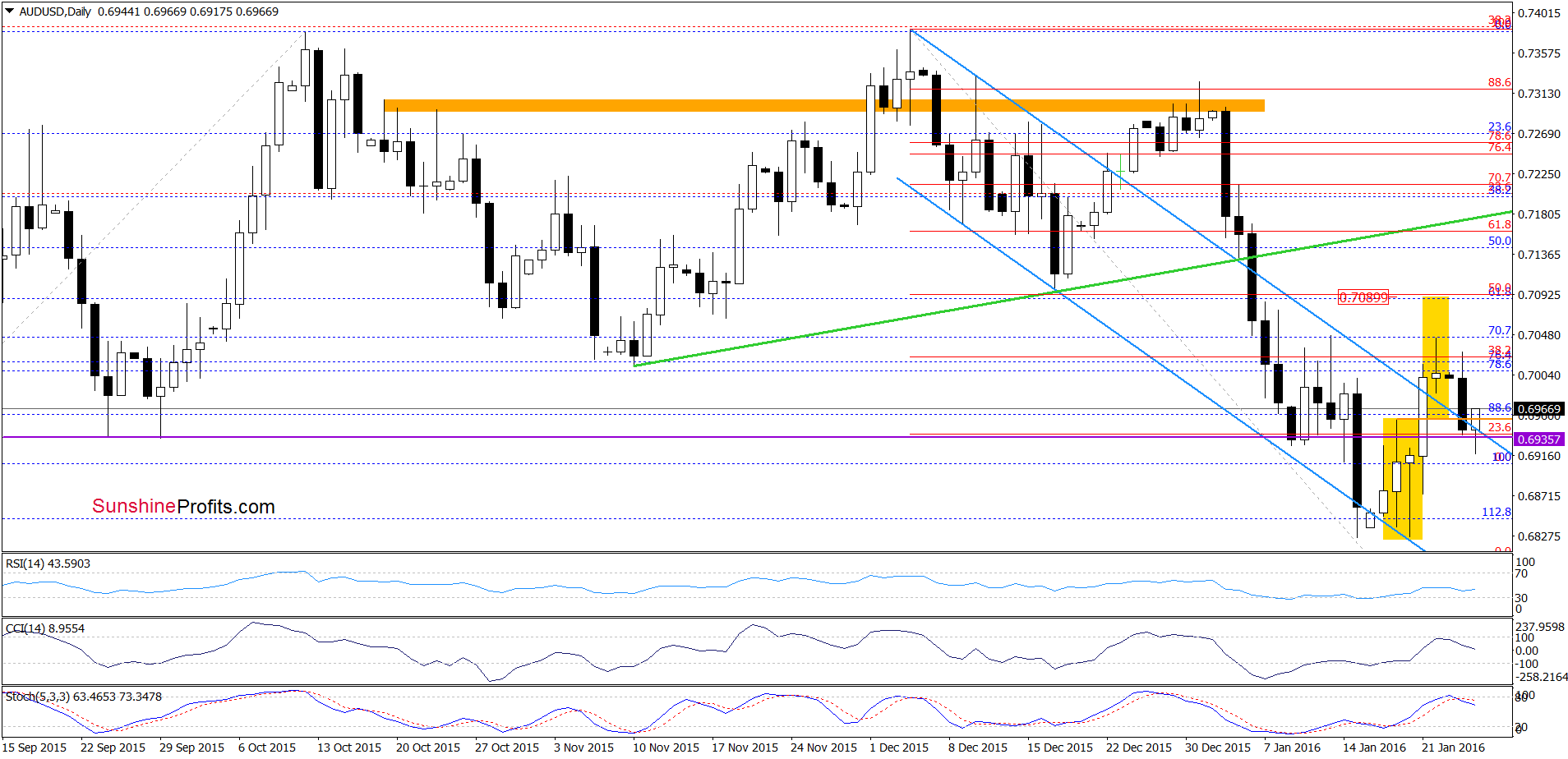This screenshot has width=1568, height=759.
Task: Click the 27 Oct 2015 date label
Action: pos(507,747)
